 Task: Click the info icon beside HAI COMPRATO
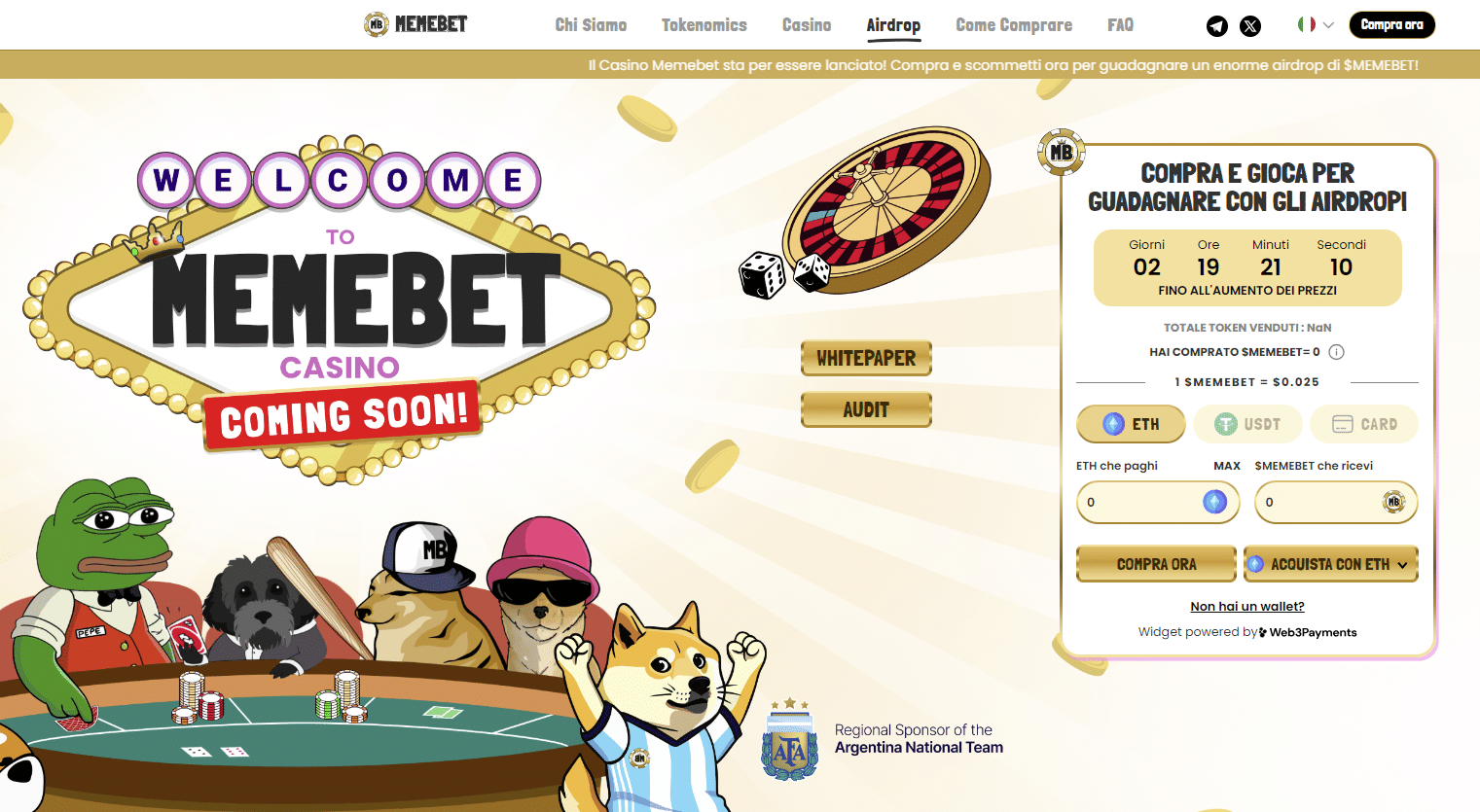[x=1337, y=352]
